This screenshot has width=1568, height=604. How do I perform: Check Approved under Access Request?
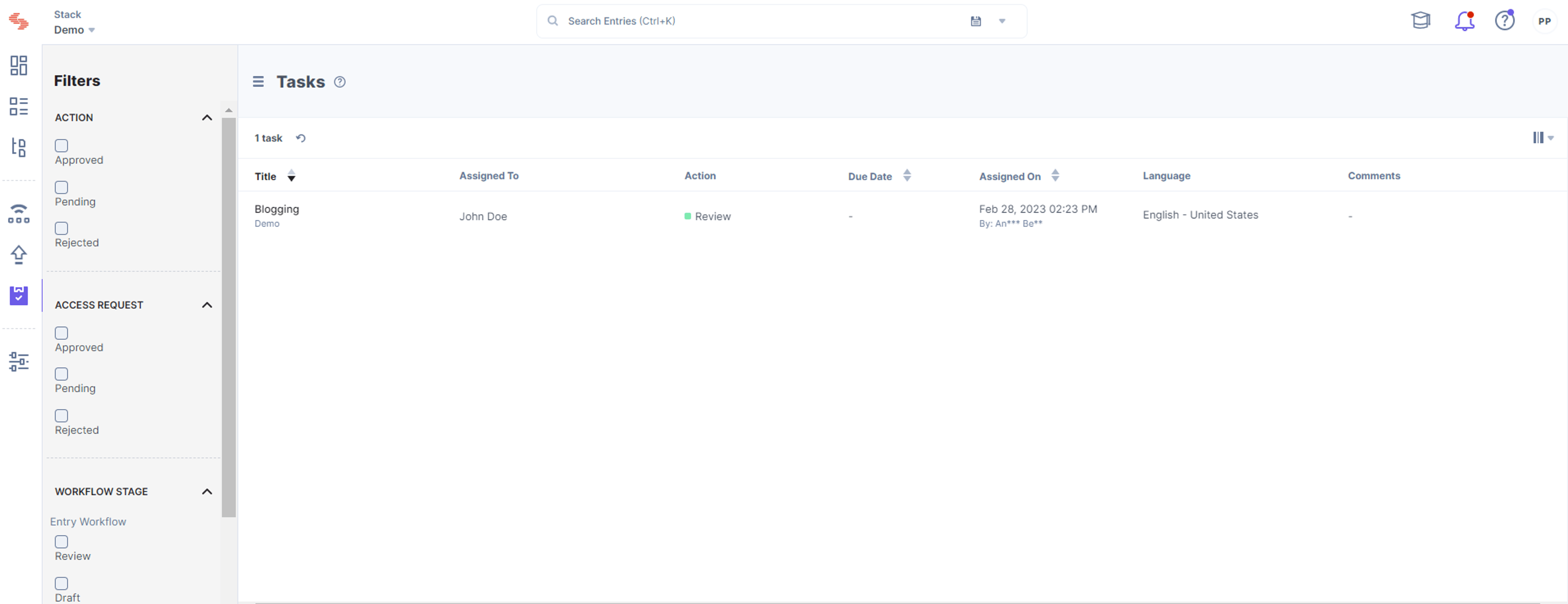click(x=62, y=333)
